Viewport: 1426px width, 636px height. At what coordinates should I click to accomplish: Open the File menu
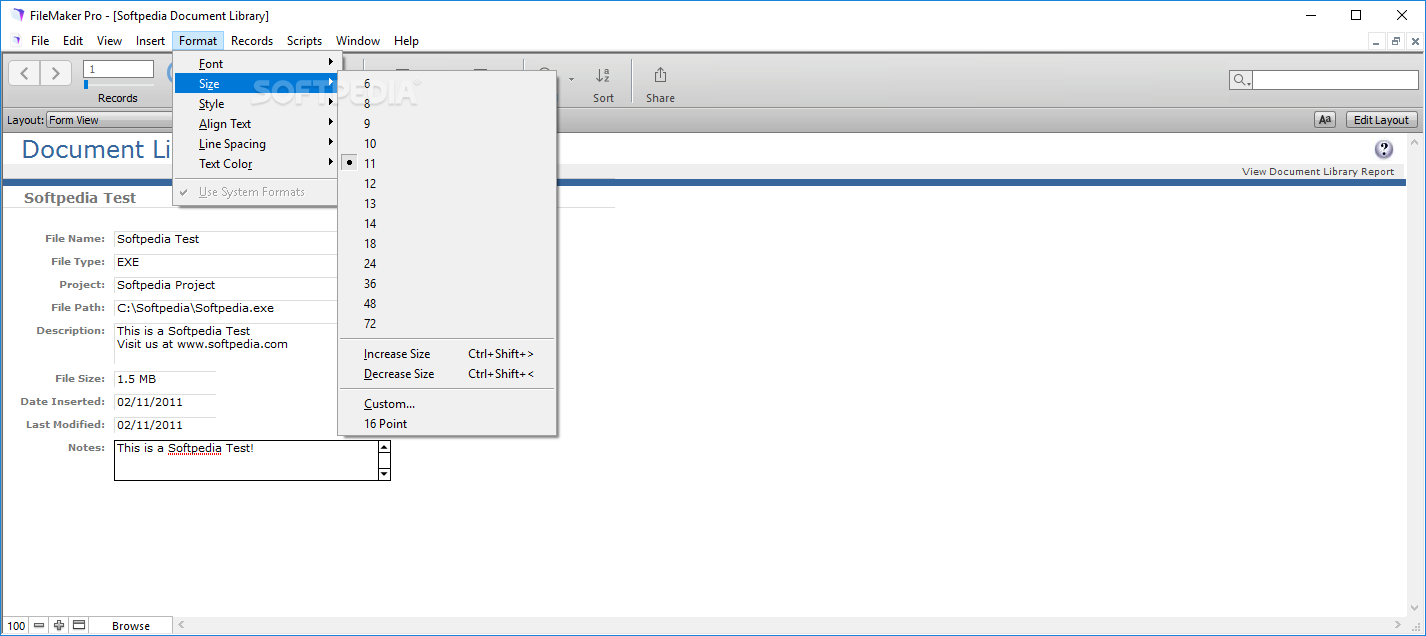pyautogui.click(x=40, y=41)
